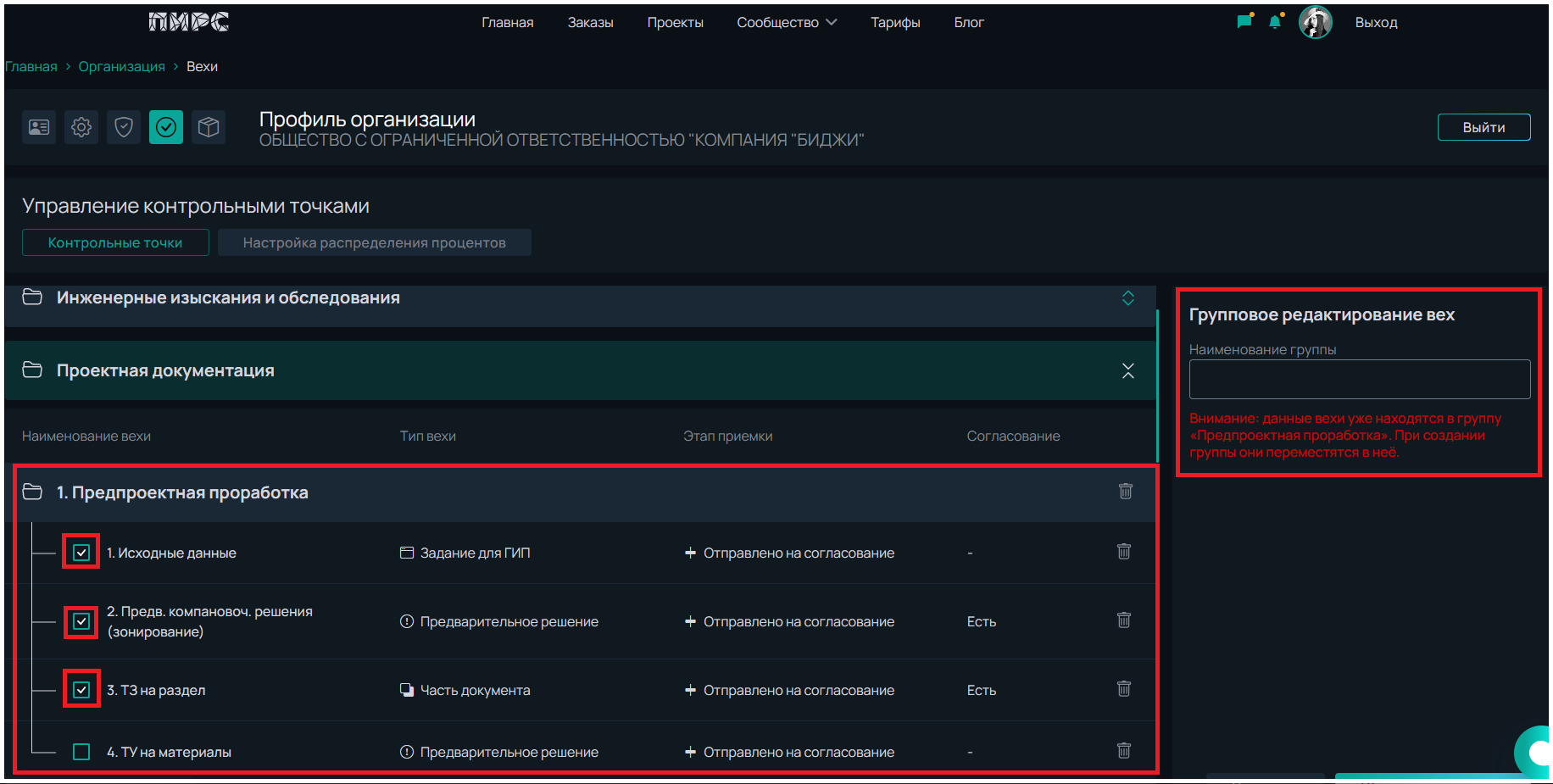Follow the «Организация» breadcrumb link

click(121, 66)
